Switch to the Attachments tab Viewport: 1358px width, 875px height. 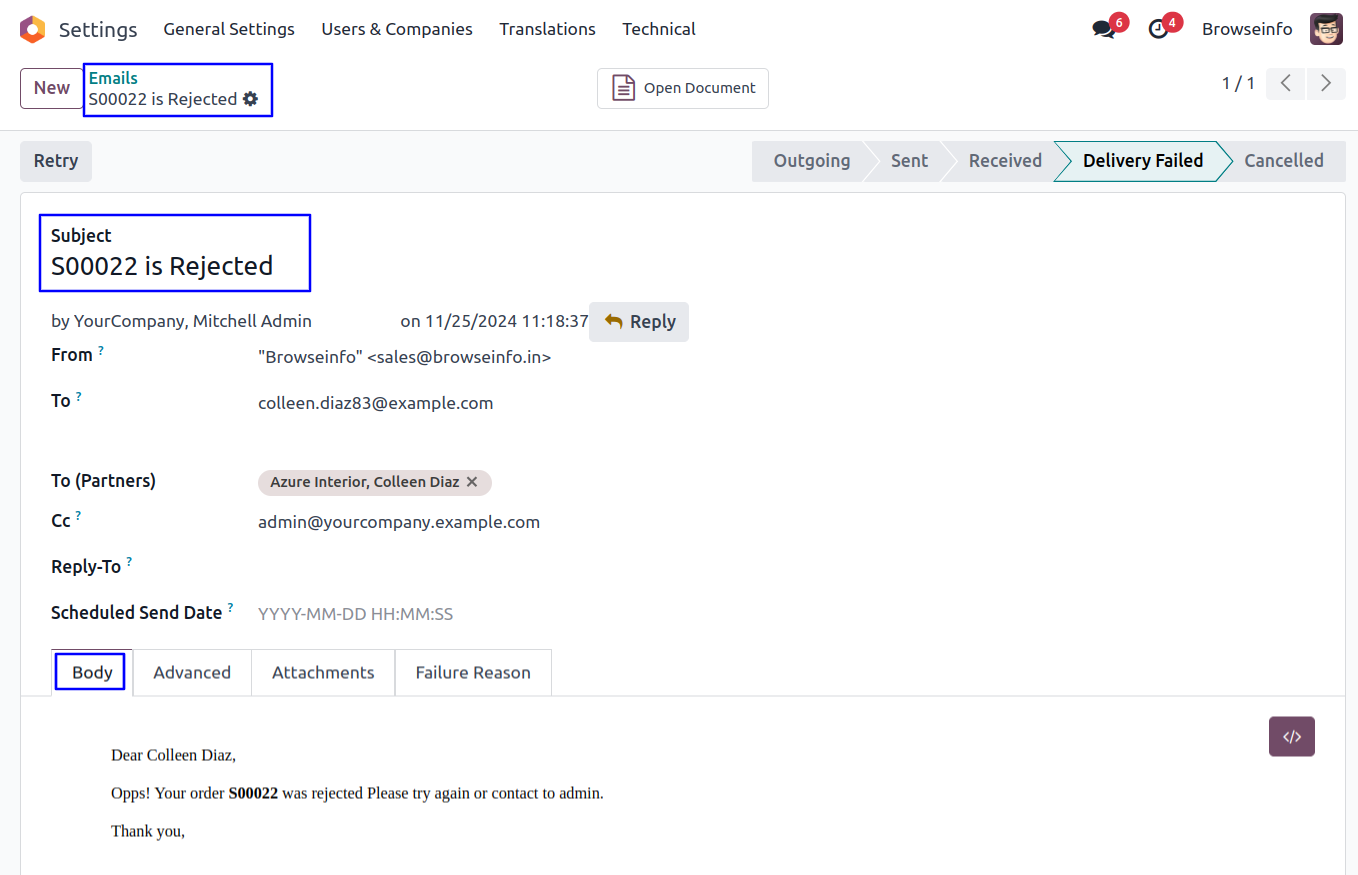(x=323, y=672)
